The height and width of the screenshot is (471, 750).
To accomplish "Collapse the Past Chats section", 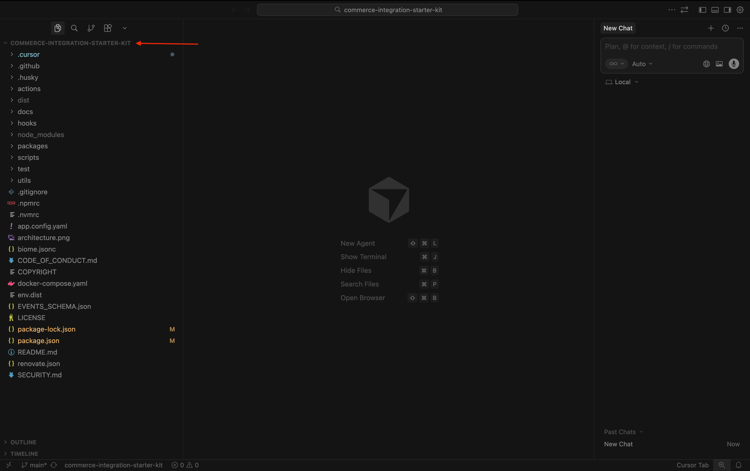I will tap(623, 432).
